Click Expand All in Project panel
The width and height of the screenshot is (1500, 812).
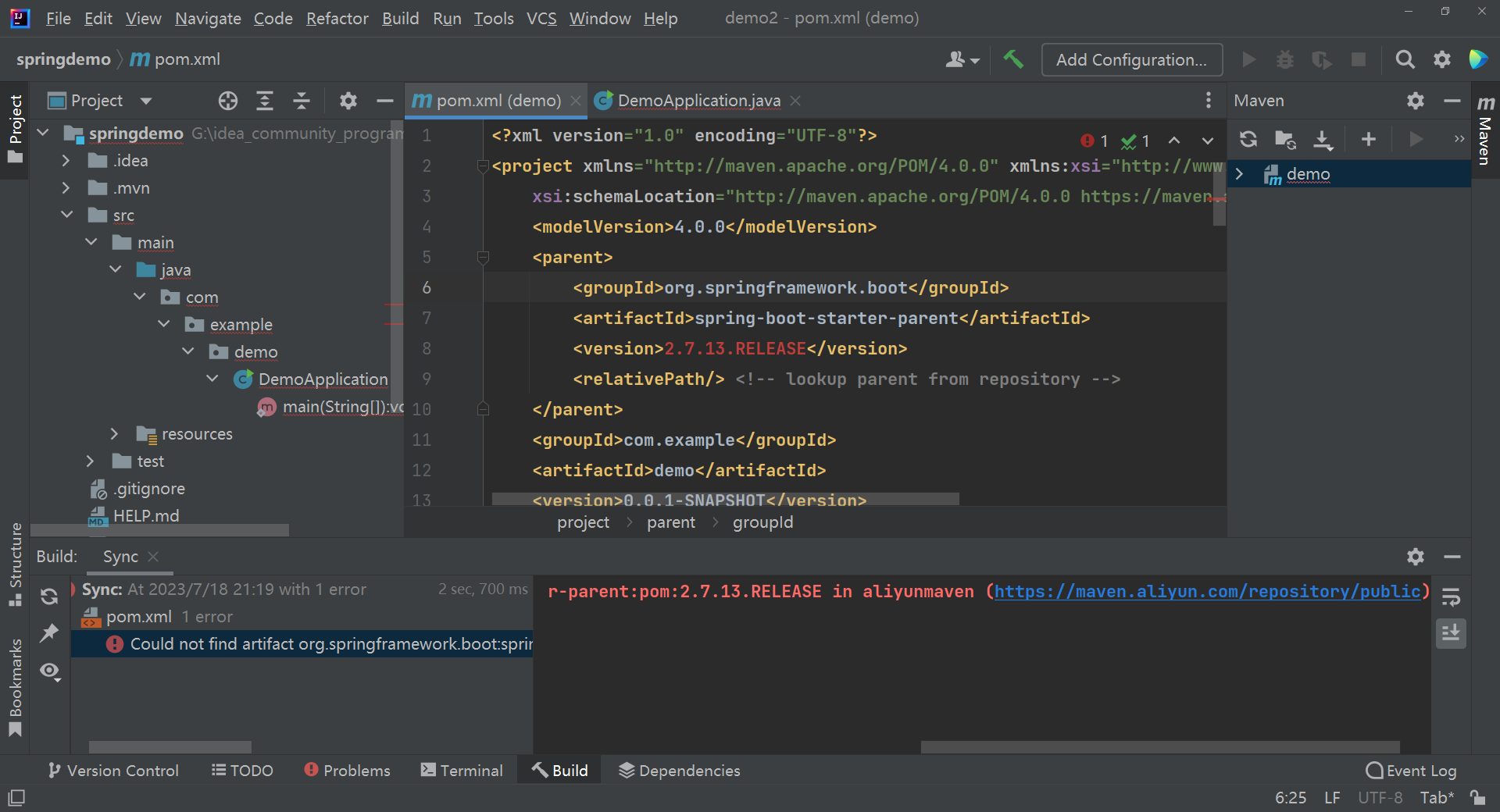pyautogui.click(x=265, y=101)
